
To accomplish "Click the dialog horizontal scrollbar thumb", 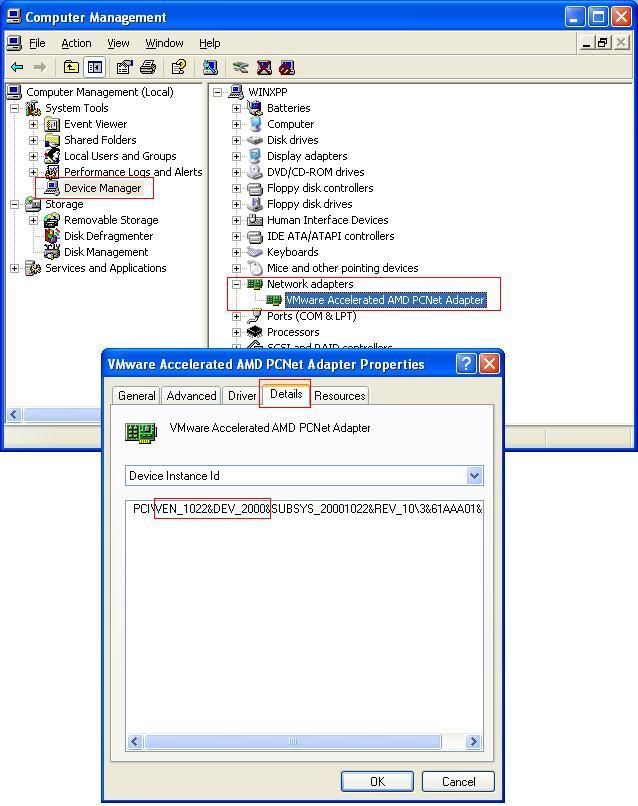I will tap(293, 741).
